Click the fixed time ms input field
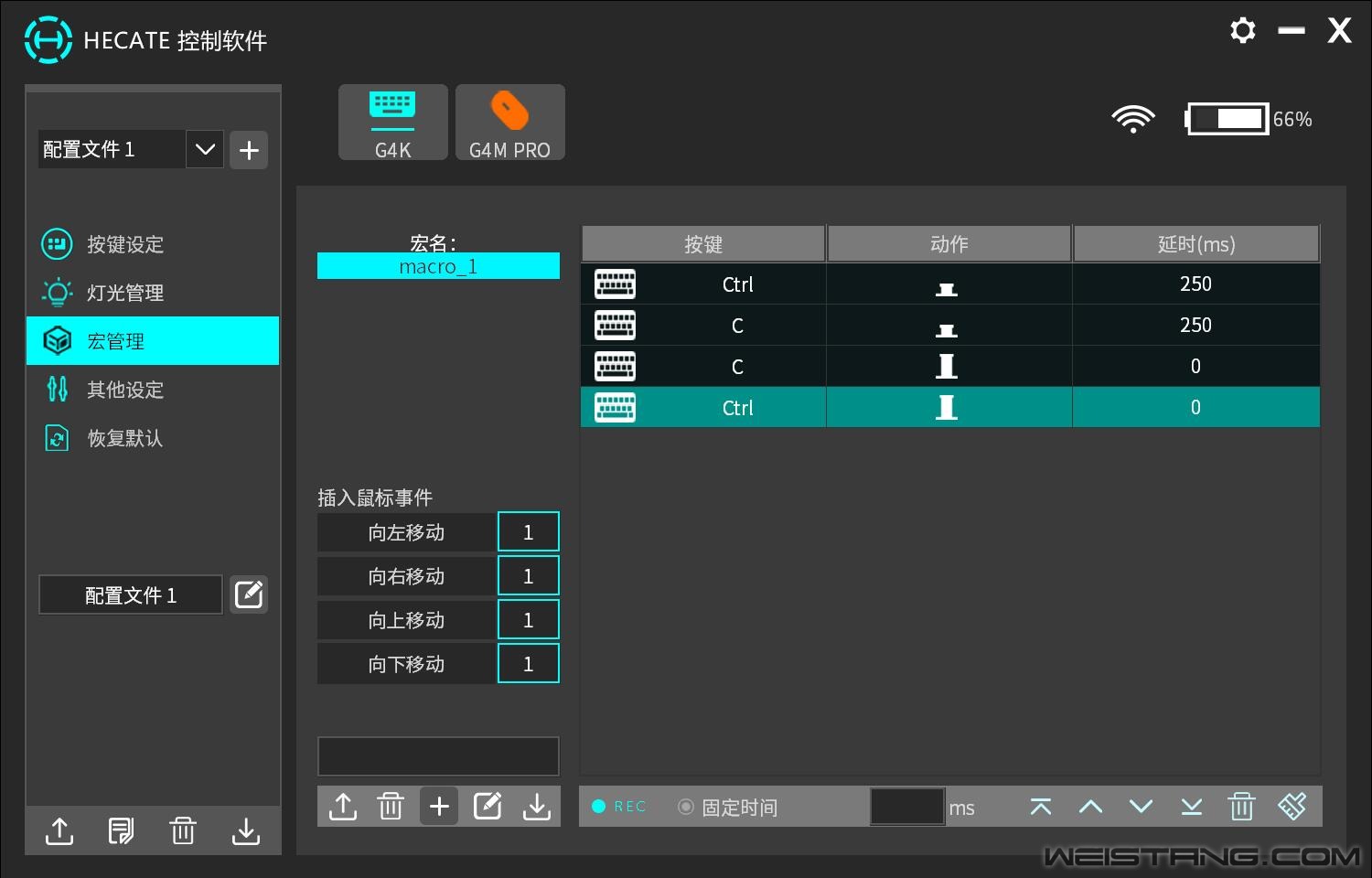Screen dimensions: 1372x878 [907, 807]
